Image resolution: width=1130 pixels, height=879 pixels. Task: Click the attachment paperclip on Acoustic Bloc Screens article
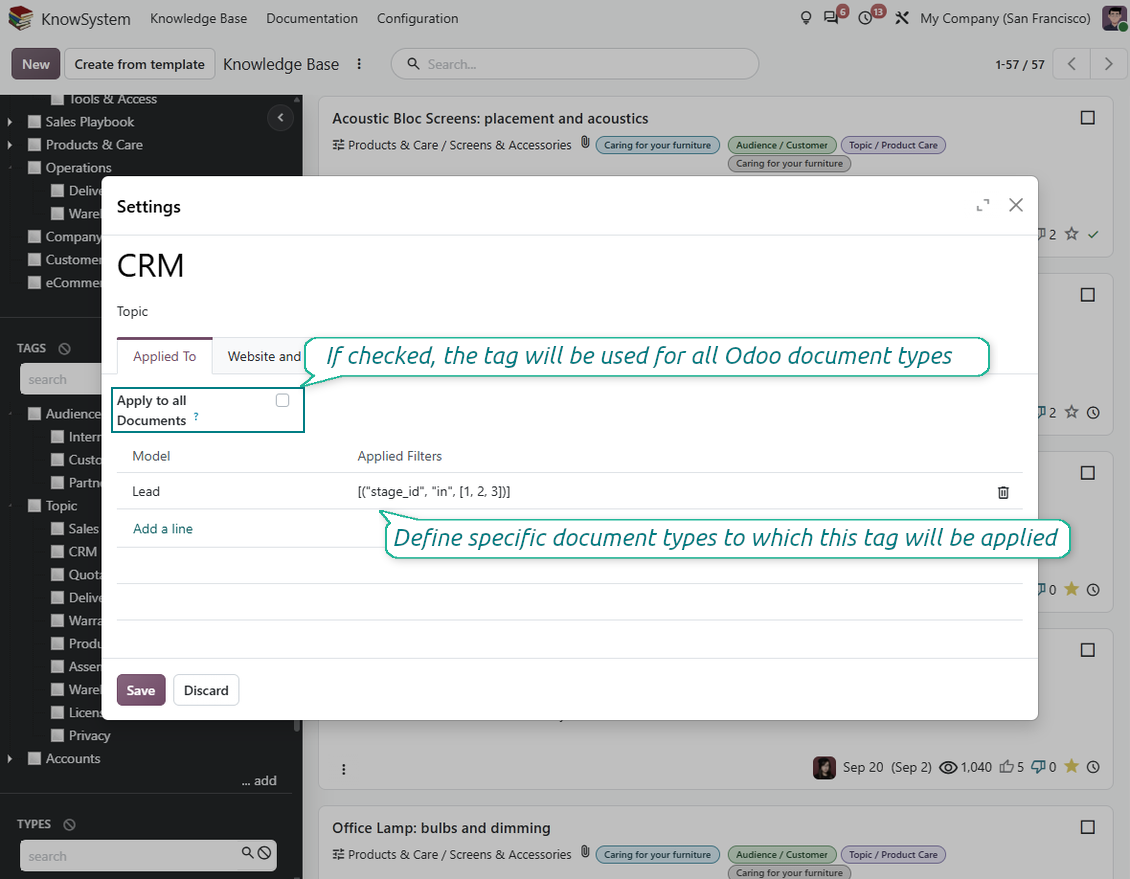pyautogui.click(x=585, y=143)
